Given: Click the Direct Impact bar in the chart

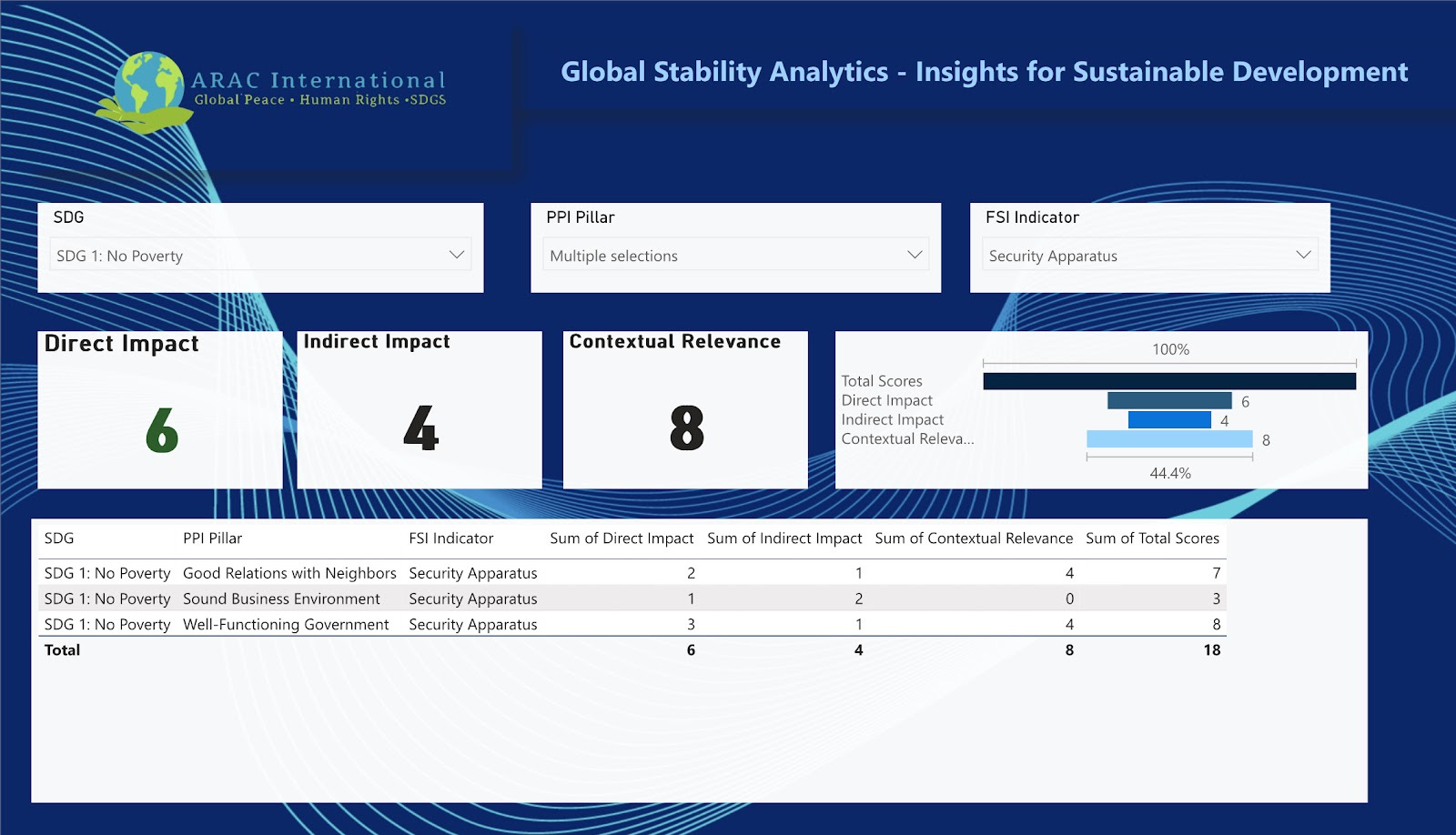Looking at the screenshot, I should (x=1169, y=400).
